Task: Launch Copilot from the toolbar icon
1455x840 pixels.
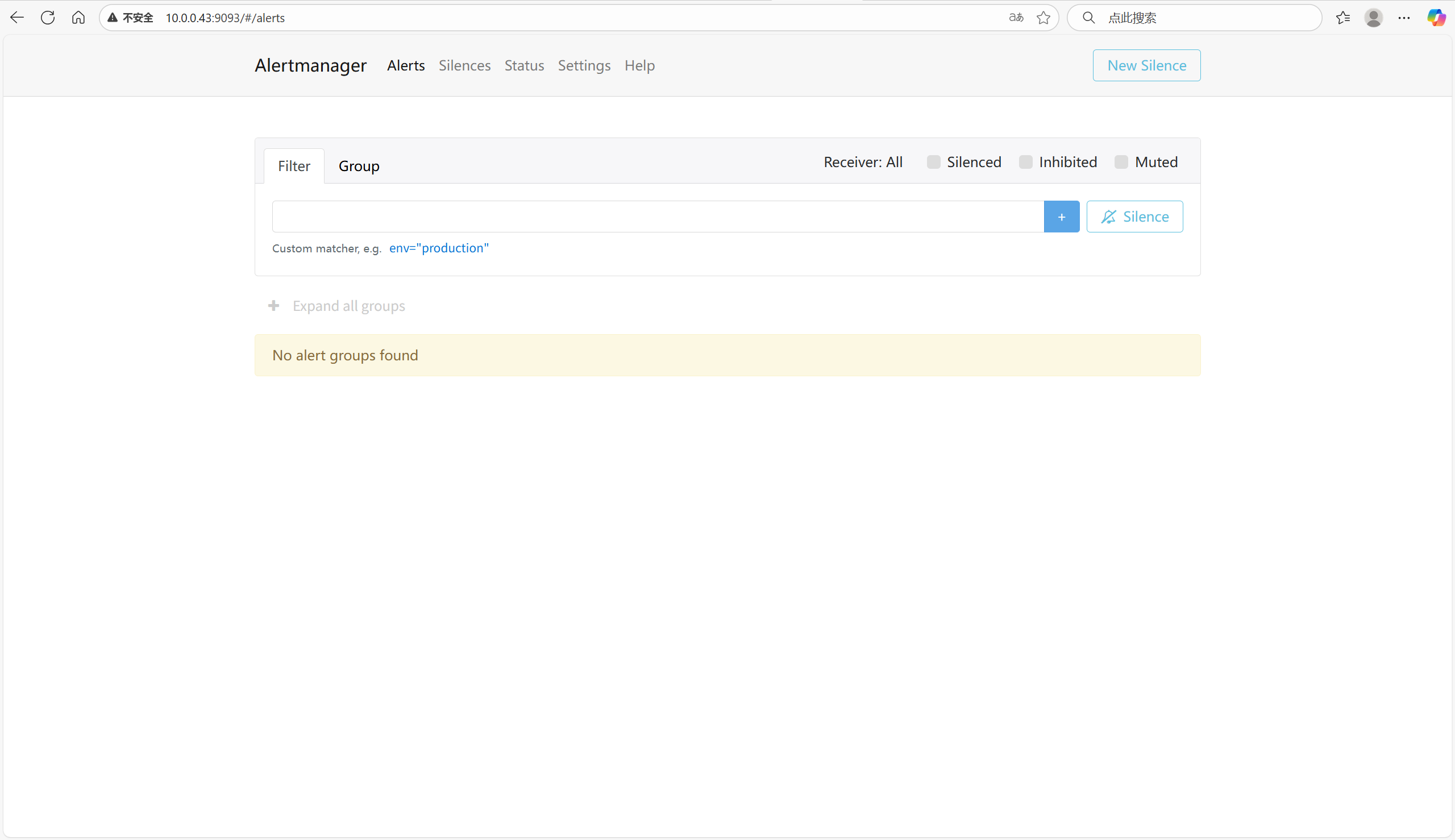Action: (1436, 18)
